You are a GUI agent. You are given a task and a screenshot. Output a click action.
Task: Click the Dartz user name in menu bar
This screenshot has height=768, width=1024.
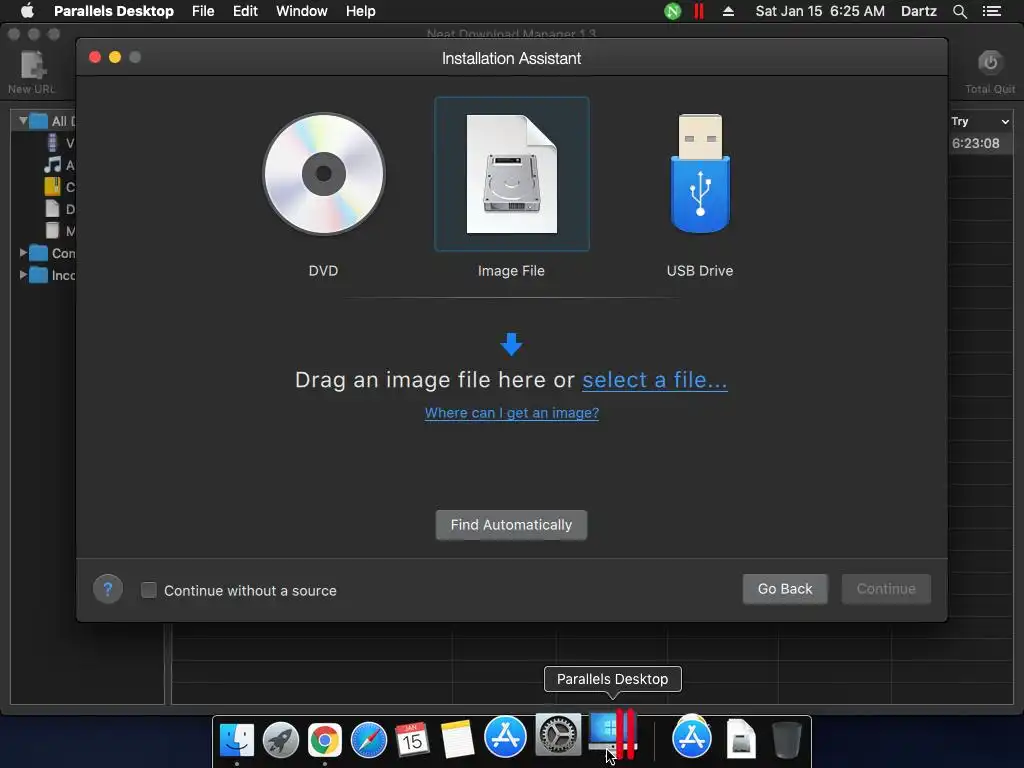(918, 11)
